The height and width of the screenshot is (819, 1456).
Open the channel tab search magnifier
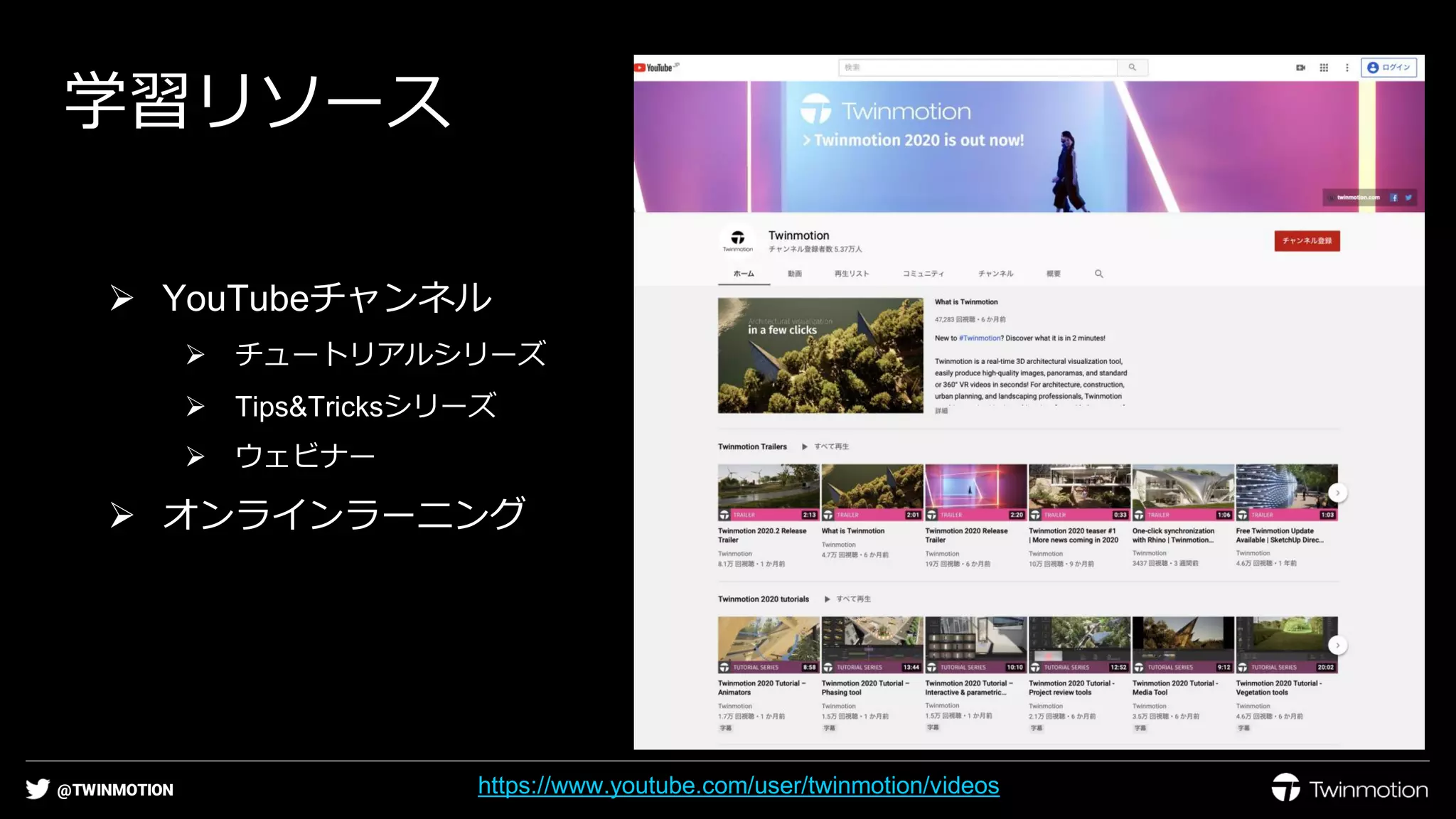tap(1099, 274)
